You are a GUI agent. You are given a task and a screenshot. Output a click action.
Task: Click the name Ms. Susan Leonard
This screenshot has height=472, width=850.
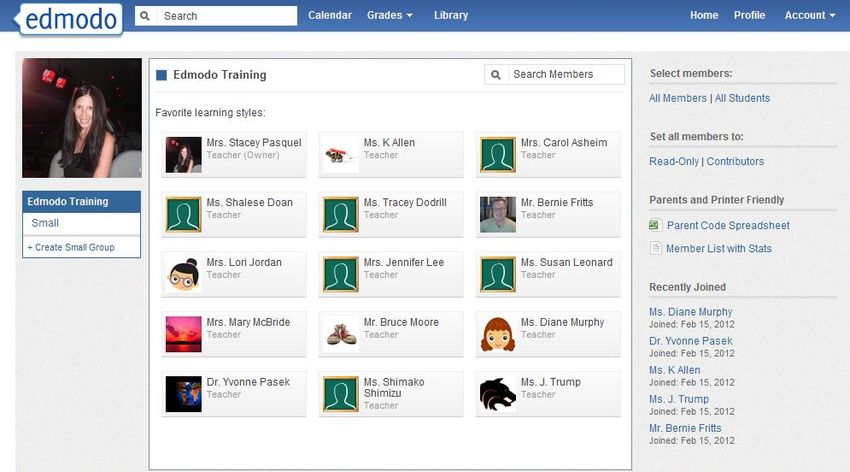(x=566, y=262)
